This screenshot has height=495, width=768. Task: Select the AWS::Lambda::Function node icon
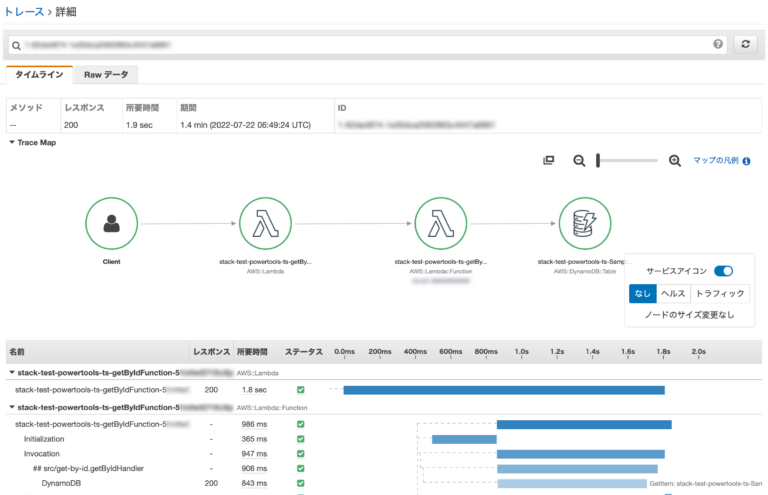coord(441,223)
